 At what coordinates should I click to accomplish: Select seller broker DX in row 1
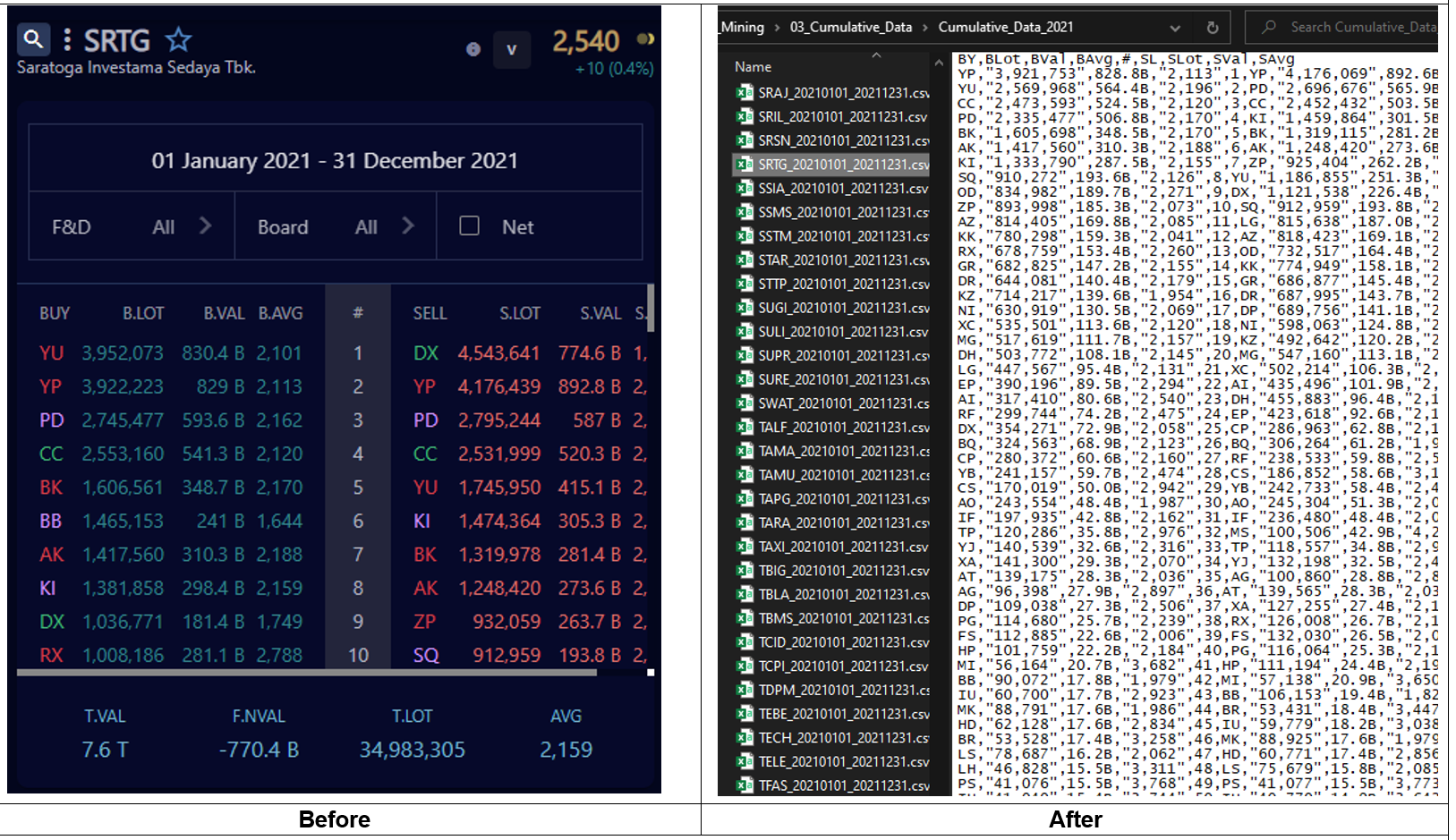(x=426, y=353)
